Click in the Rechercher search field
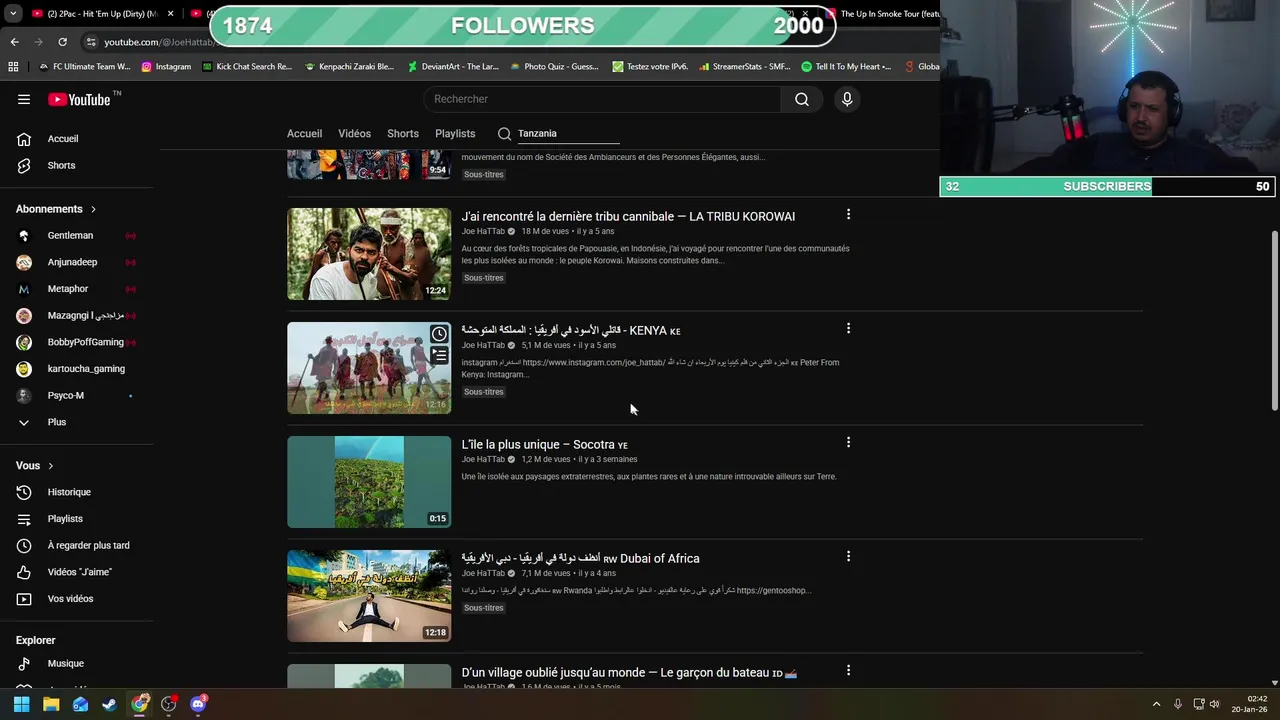This screenshot has width=1280, height=720. (x=603, y=99)
